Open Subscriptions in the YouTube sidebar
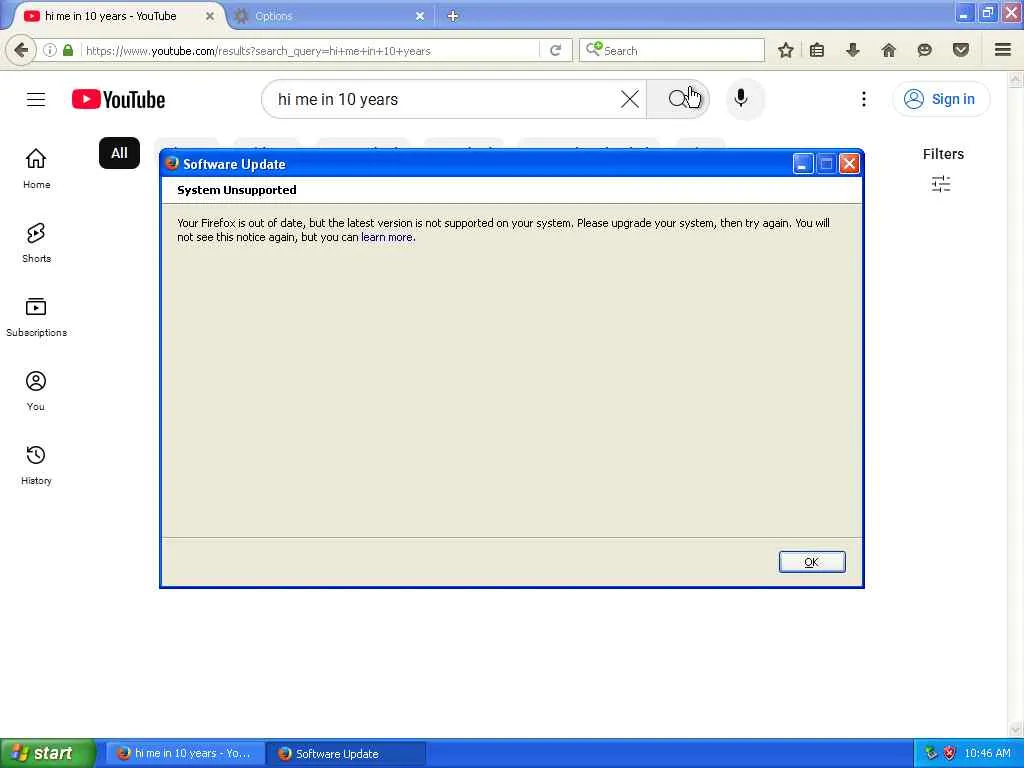The width and height of the screenshot is (1024, 768). [36, 316]
